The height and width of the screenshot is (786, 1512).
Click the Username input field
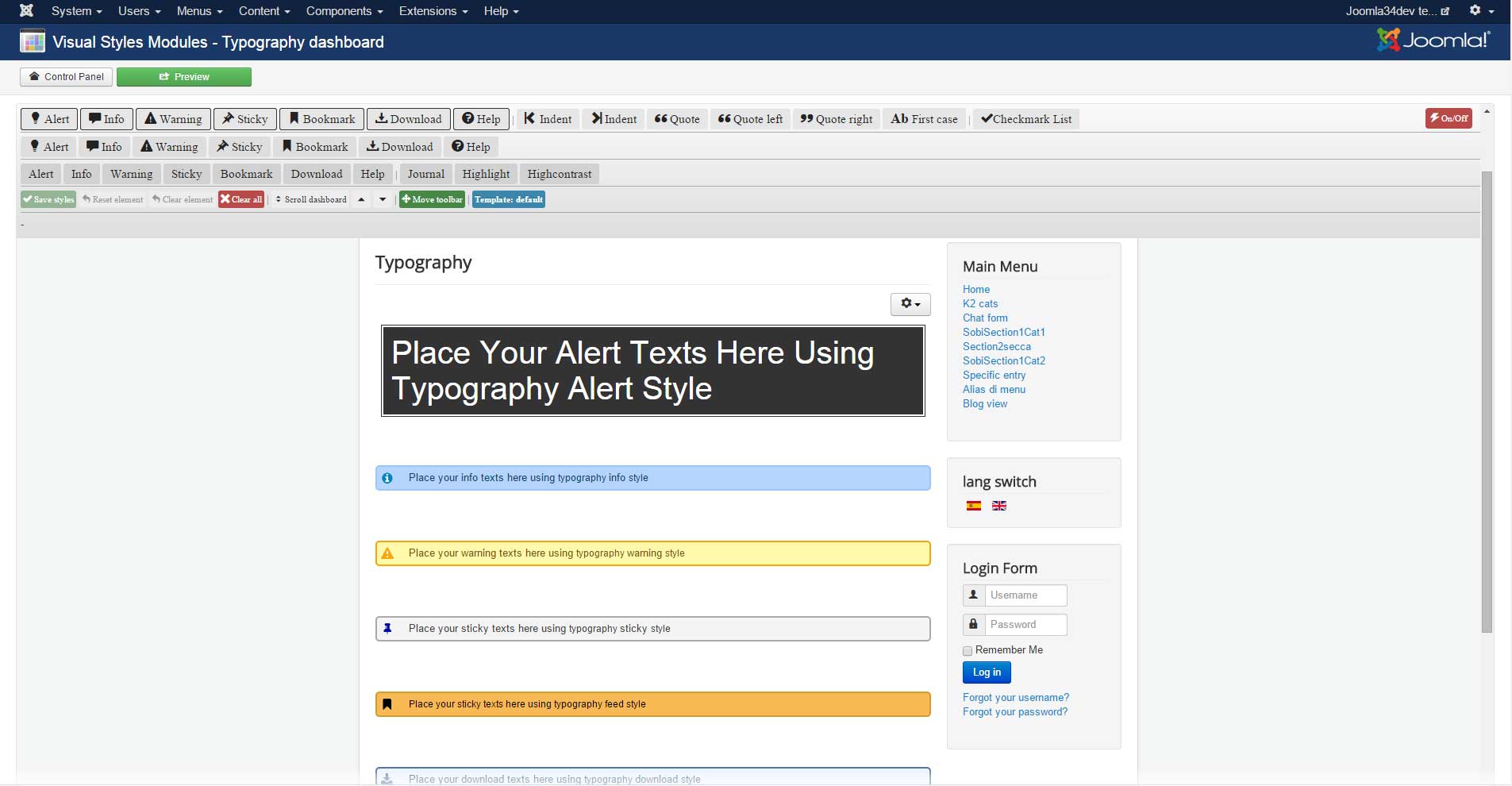point(1025,595)
